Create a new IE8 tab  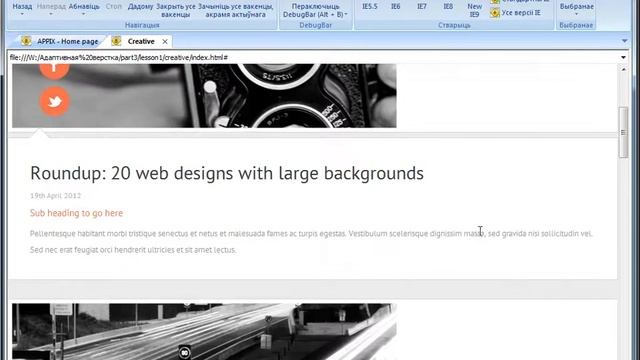(x=448, y=7)
